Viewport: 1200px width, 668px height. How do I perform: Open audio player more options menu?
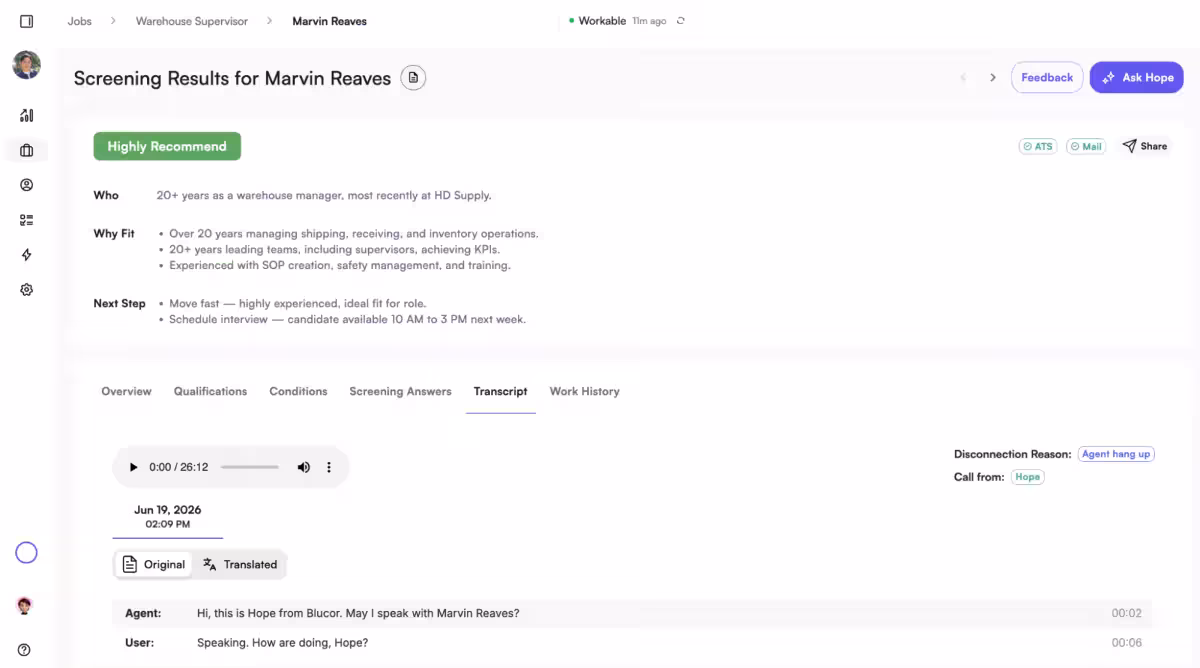(x=329, y=467)
